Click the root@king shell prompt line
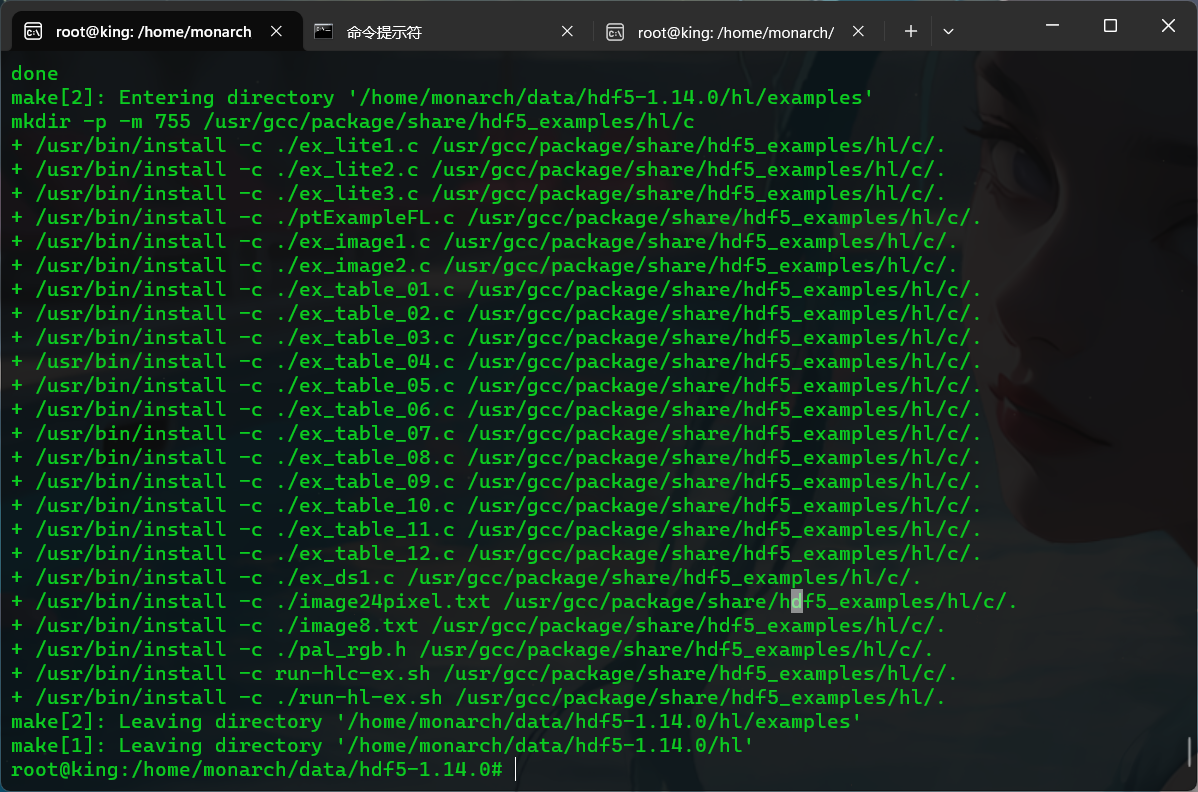 coord(257,769)
